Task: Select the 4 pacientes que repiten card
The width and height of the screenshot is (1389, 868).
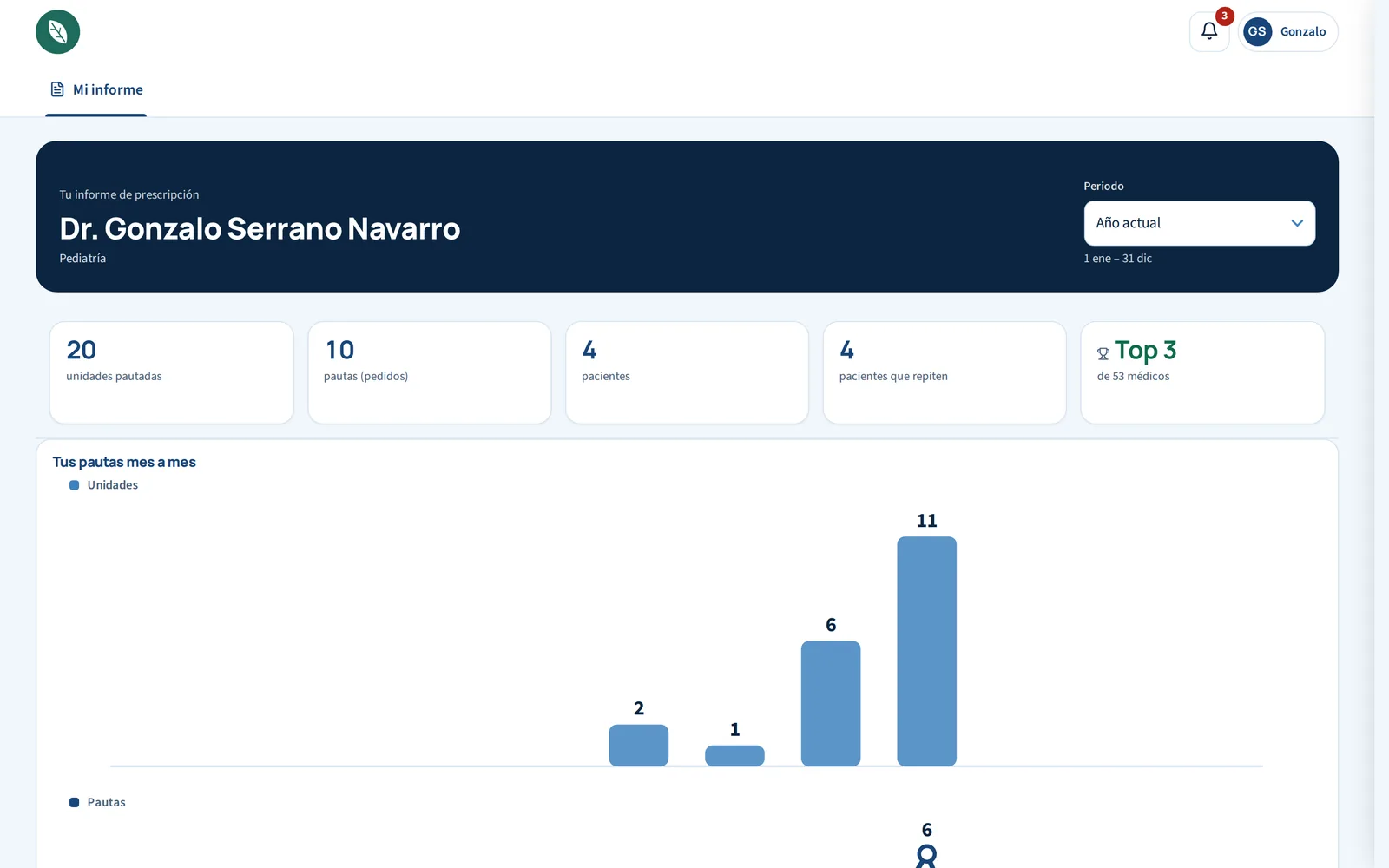Action: (x=945, y=372)
